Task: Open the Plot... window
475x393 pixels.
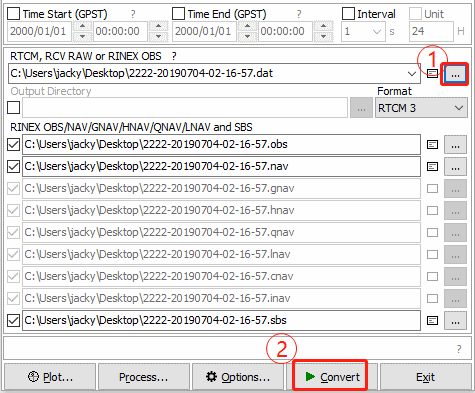Action: tap(50, 377)
